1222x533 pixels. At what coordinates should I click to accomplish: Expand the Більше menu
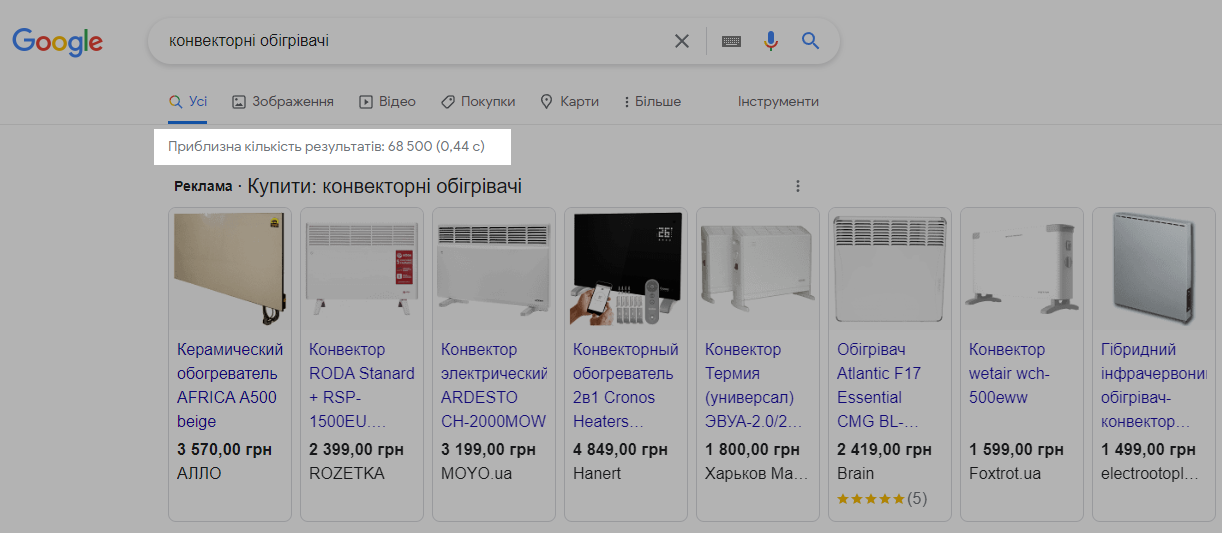coord(652,101)
